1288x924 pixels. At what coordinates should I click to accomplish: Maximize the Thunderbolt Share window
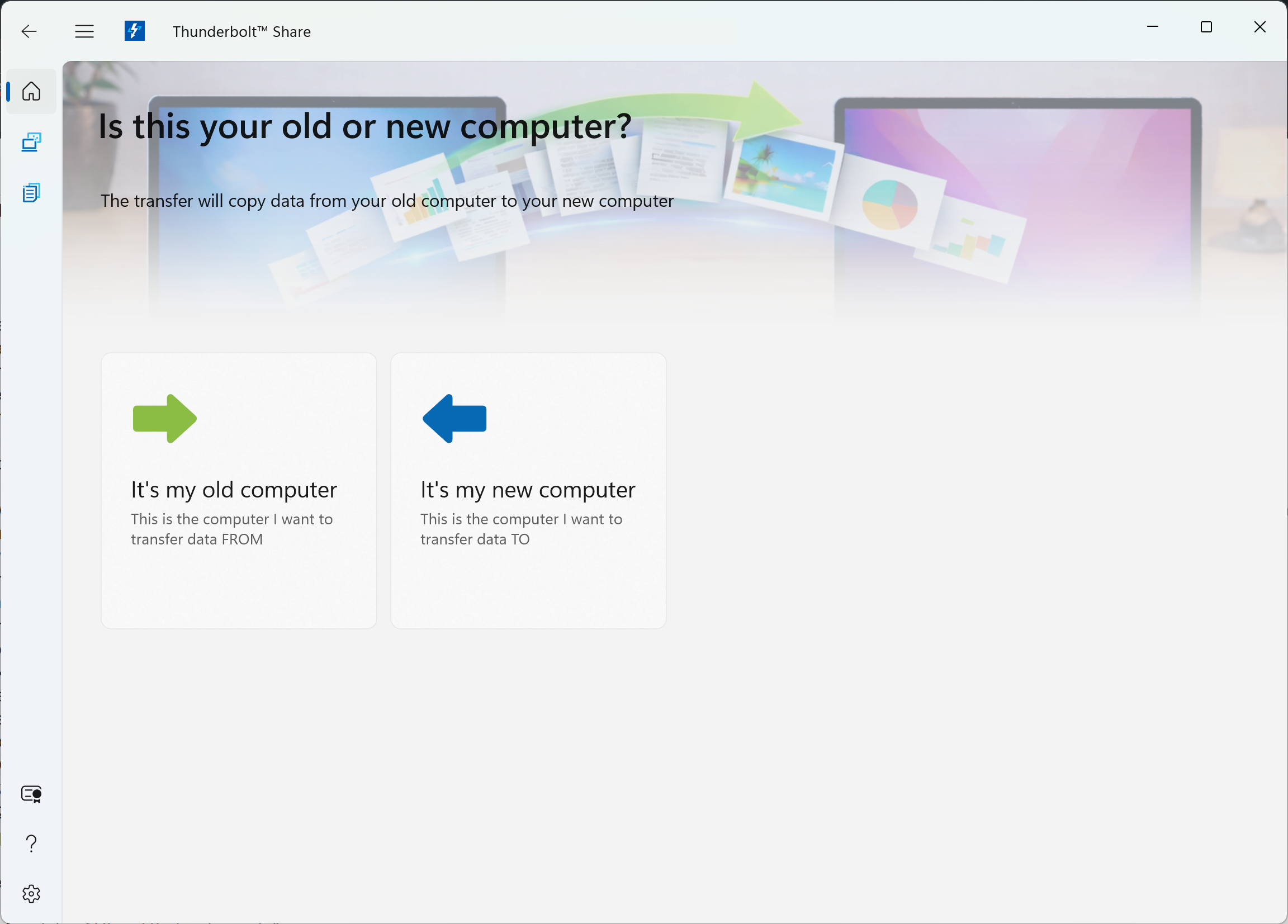point(1206,27)
